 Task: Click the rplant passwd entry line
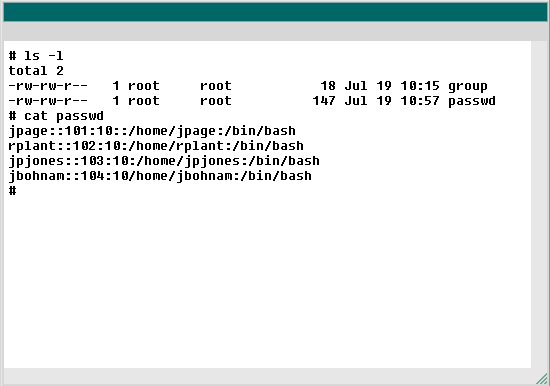point(156,146)
